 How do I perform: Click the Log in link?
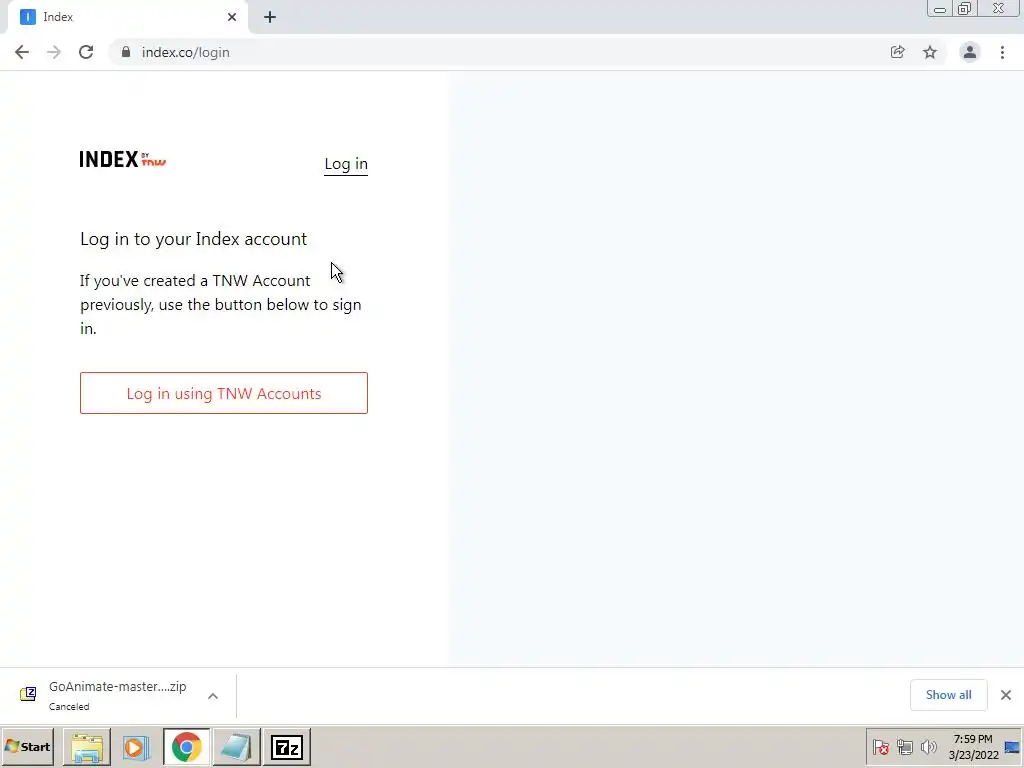(x=346, y=164)
